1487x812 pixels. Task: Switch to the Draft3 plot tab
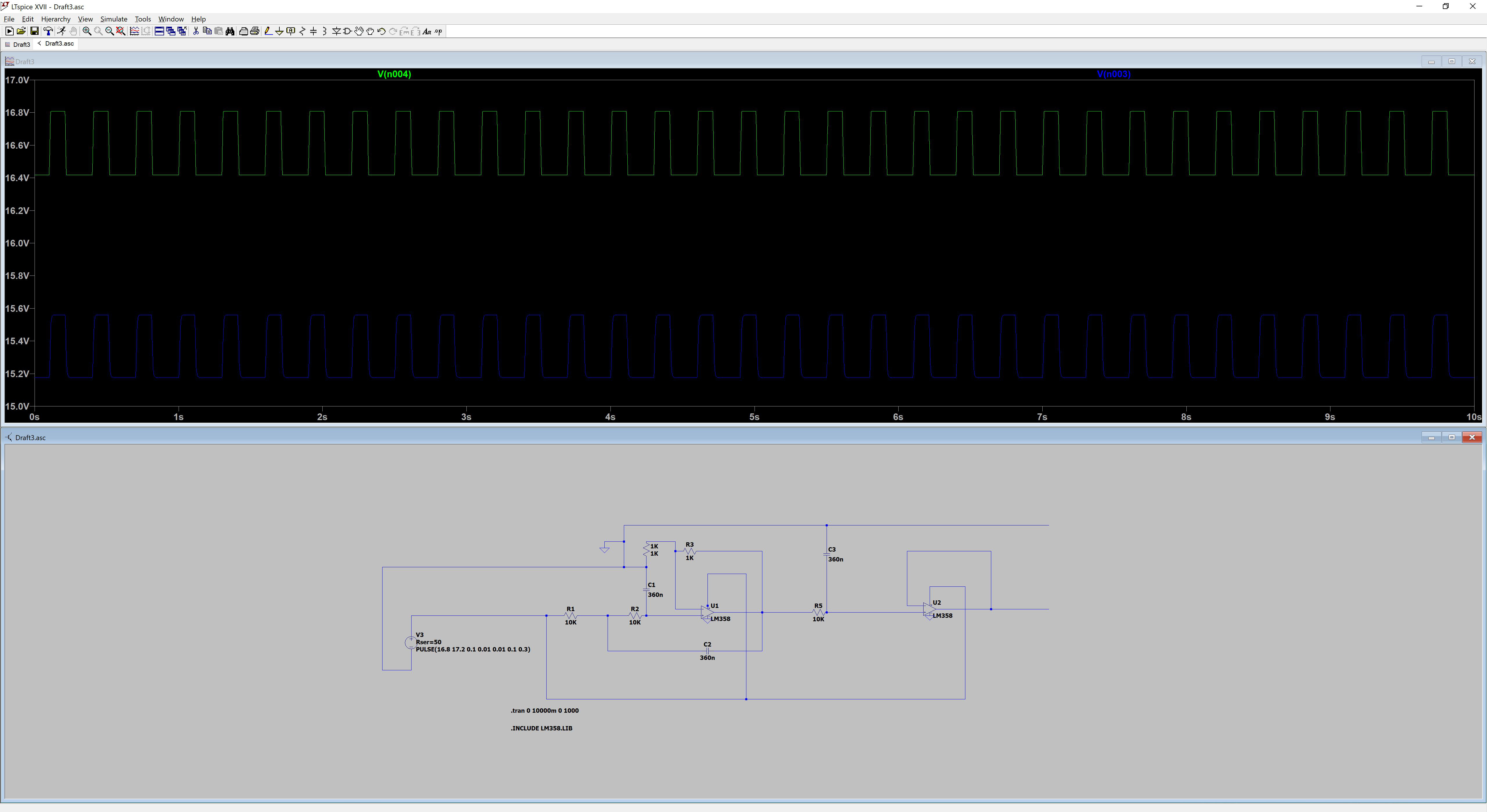[x=17, y=44]
